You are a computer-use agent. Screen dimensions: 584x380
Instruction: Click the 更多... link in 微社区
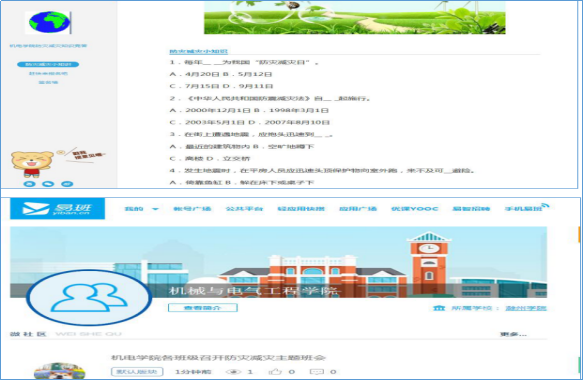(x=513, y=334)
